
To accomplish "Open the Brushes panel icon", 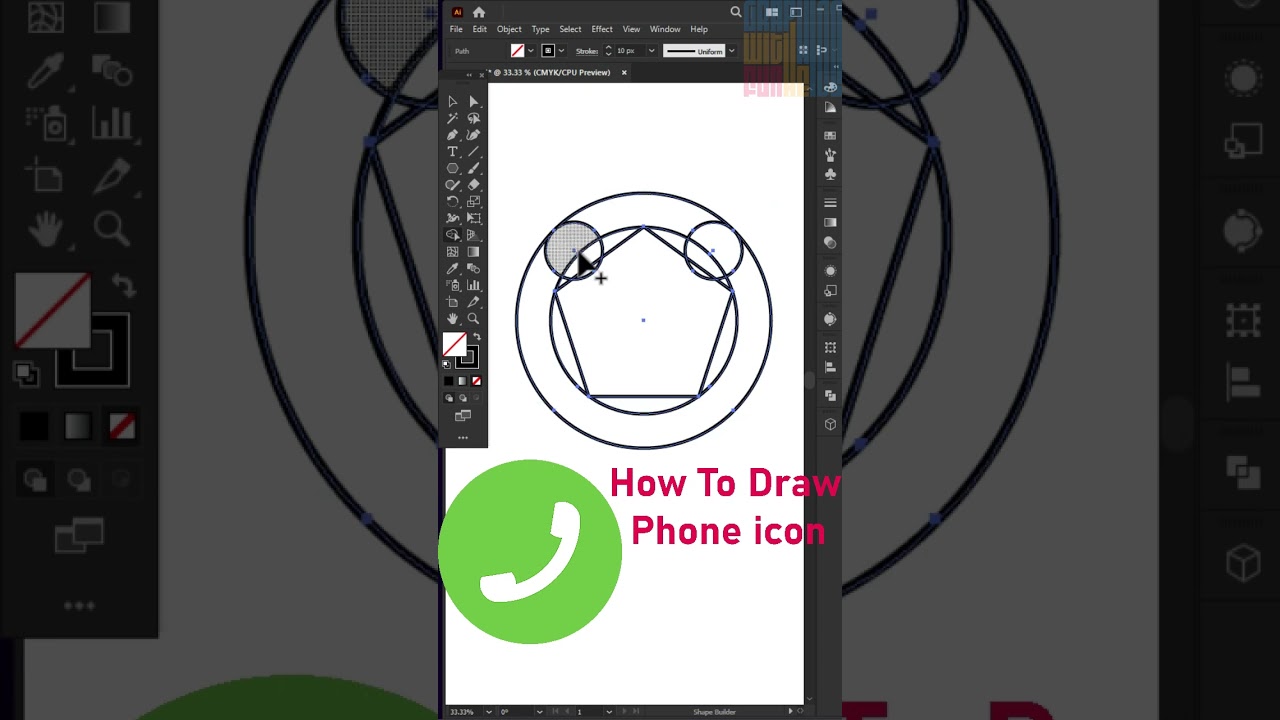I will point(830,155).
